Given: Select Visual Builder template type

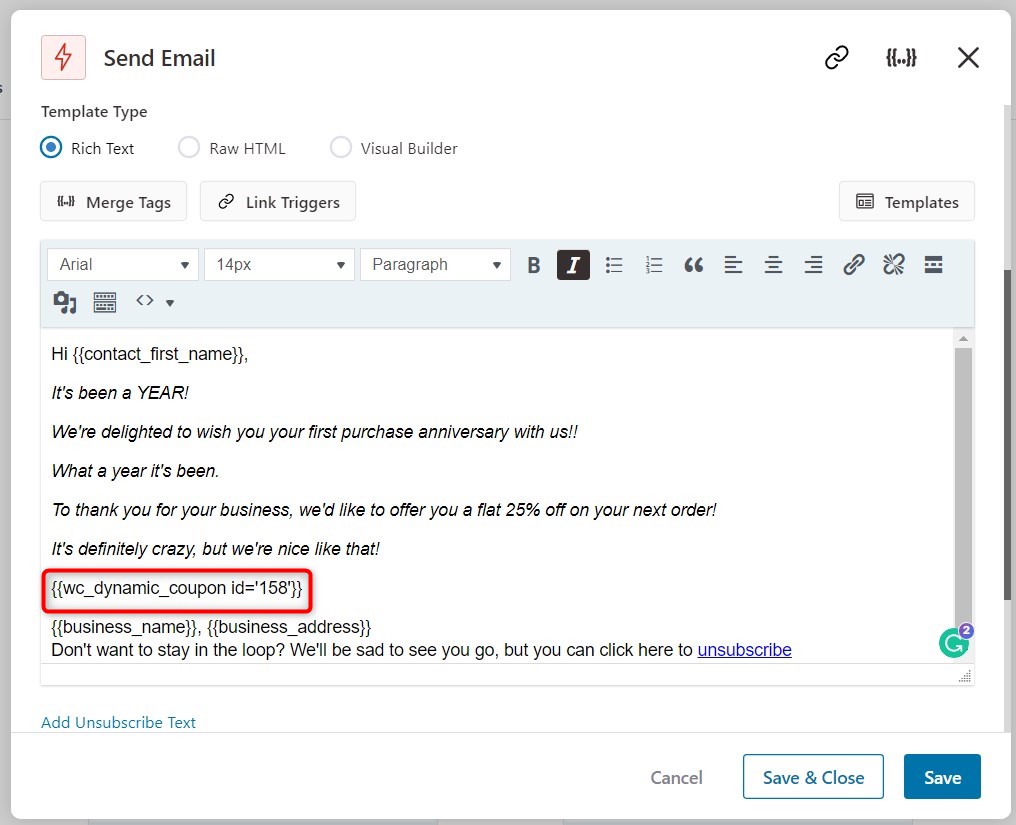Looking at the screenshot, I should 341,148.
